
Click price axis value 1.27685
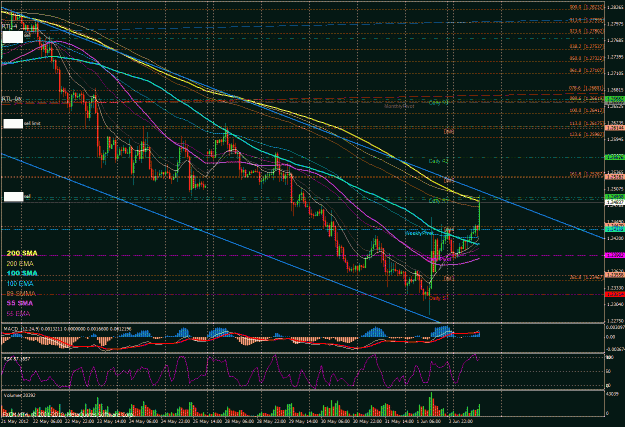tap(615, 40)
